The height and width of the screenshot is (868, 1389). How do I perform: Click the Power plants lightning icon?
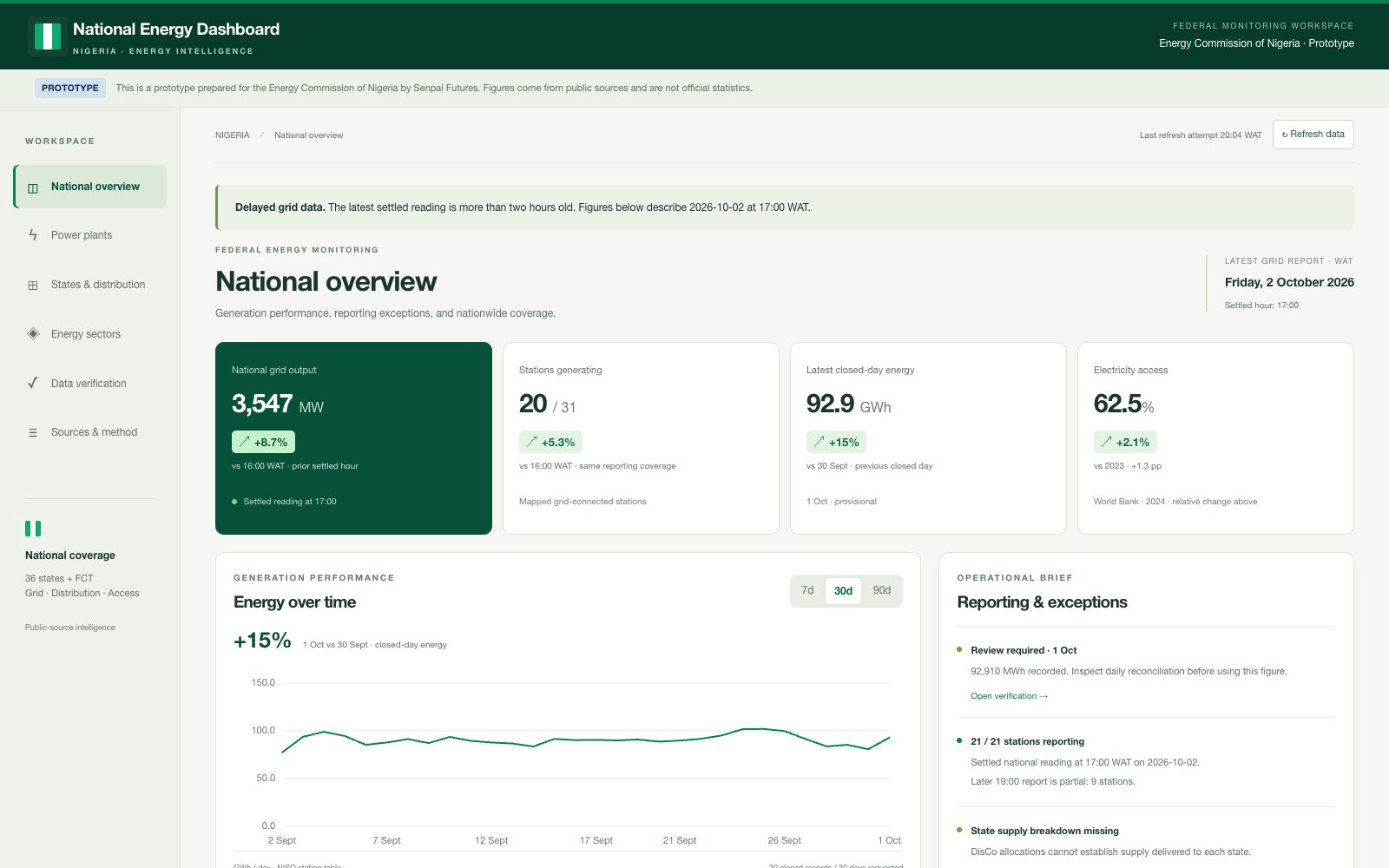point(33,235)
